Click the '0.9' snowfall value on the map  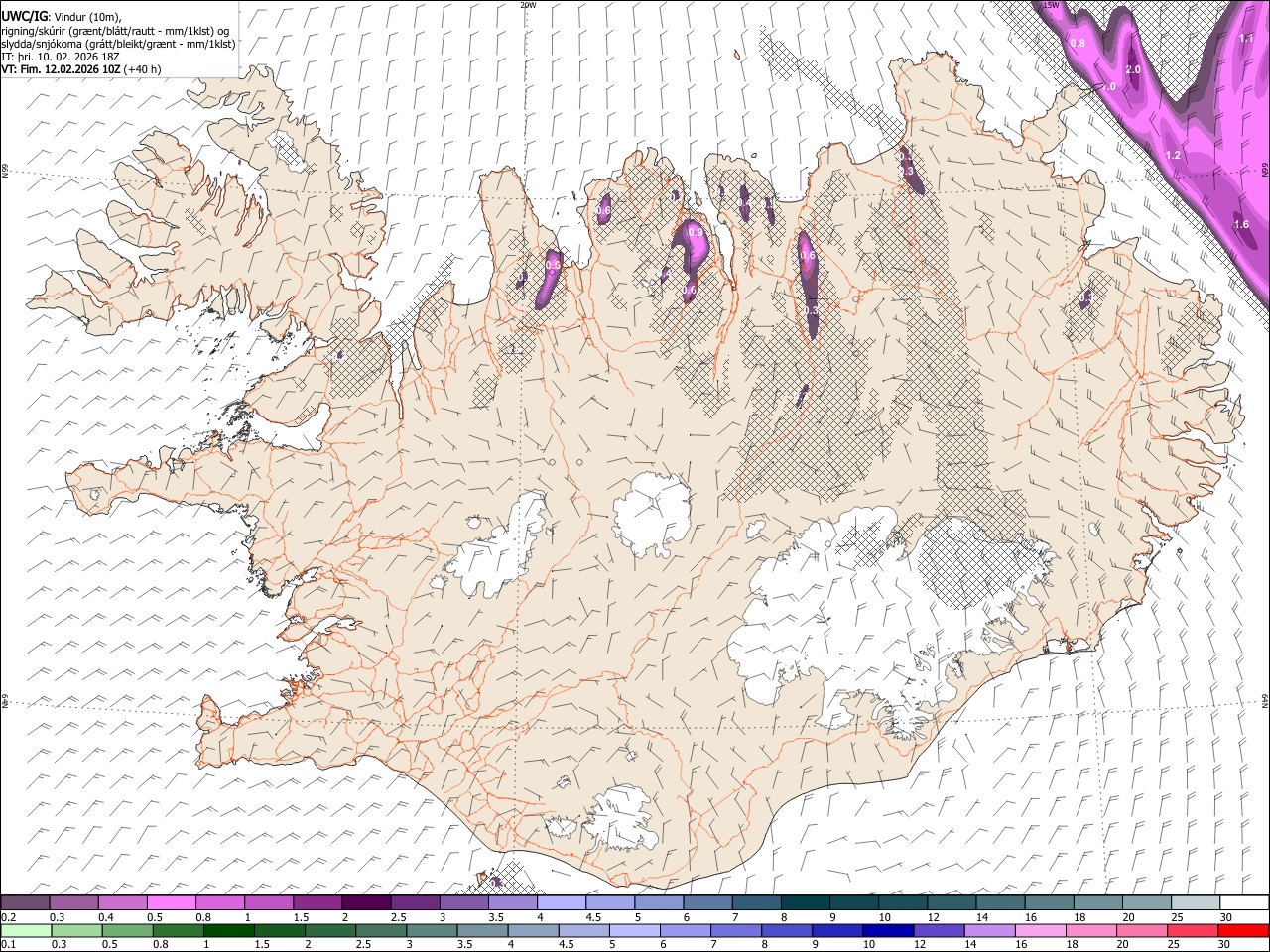coord(696,233)
